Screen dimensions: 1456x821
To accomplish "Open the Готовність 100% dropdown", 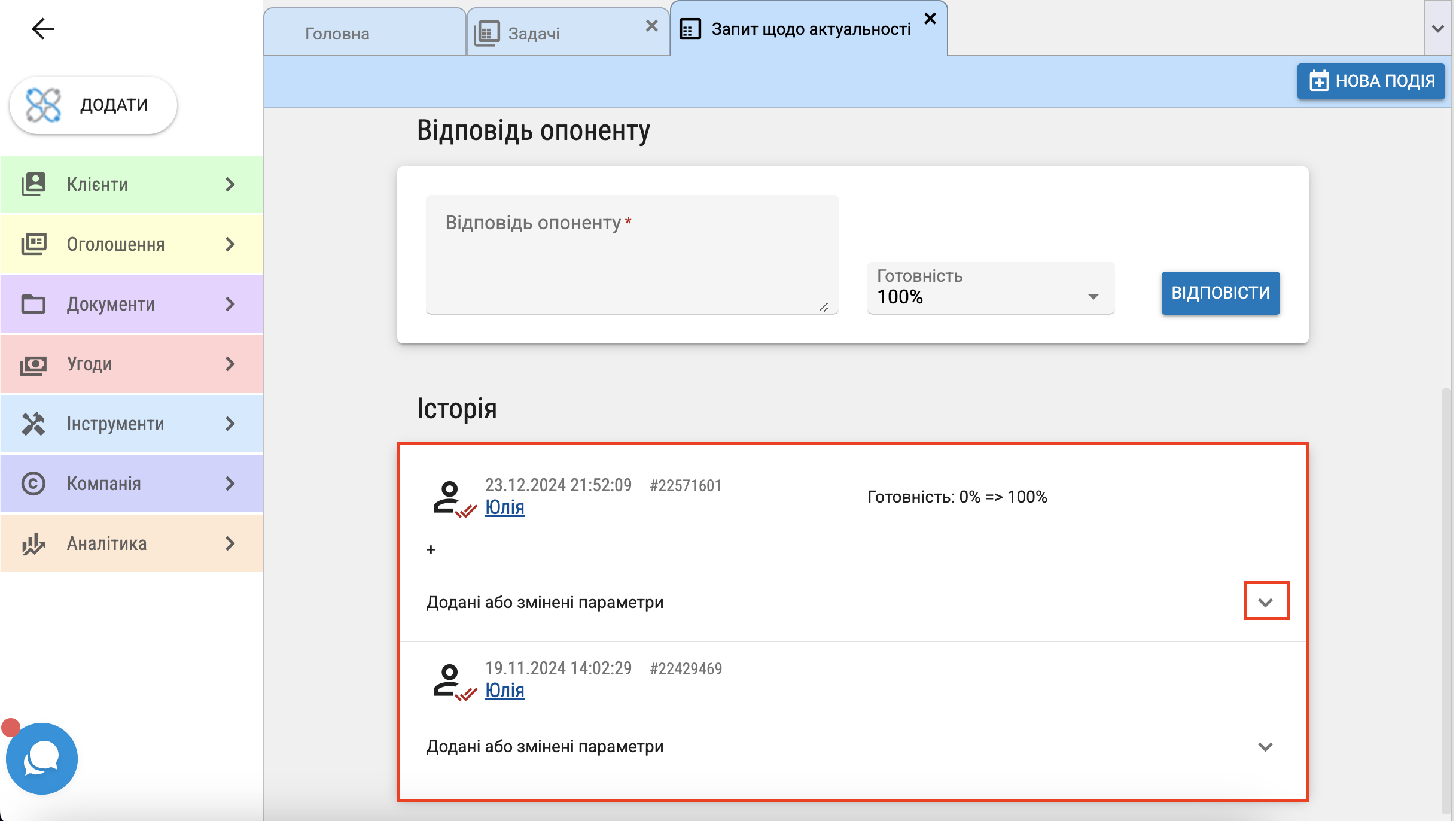I will click(x=990, y=288).
